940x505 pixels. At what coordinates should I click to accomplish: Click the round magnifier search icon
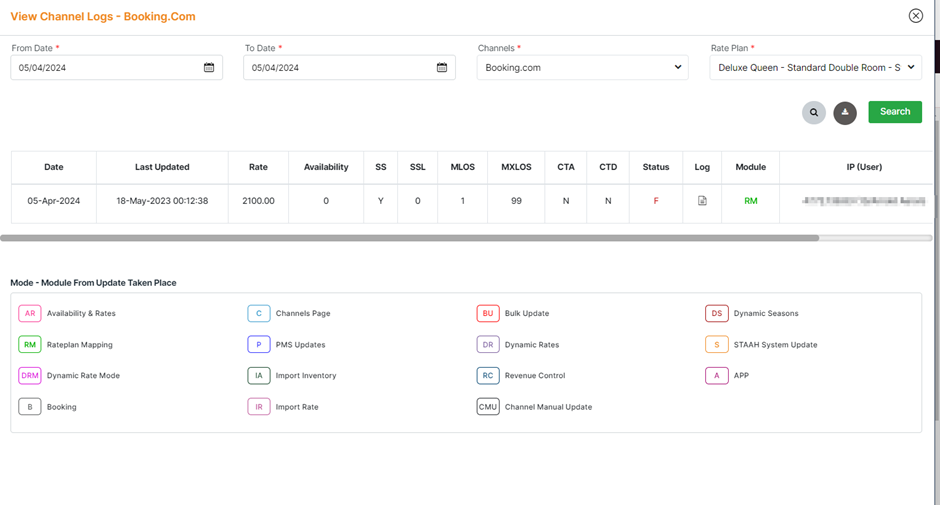pyautogui.click(x=814, y=112)
